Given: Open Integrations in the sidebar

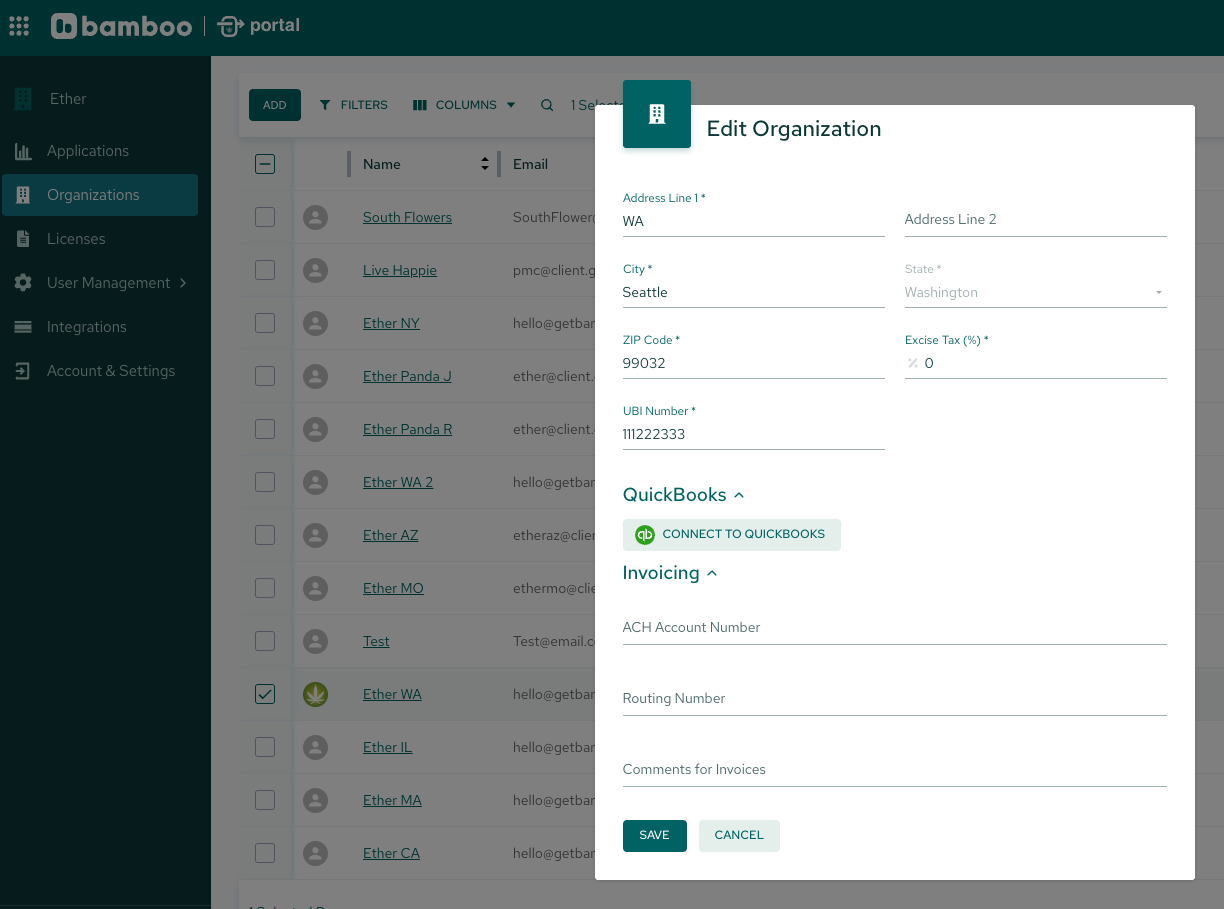Looking at the screenshot, I should (100, 327).
